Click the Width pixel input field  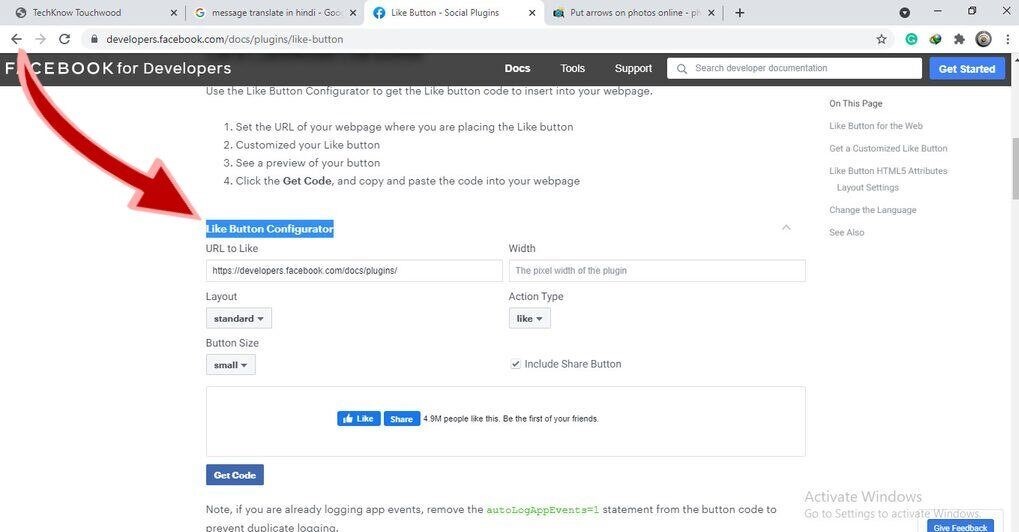point(657,271)
